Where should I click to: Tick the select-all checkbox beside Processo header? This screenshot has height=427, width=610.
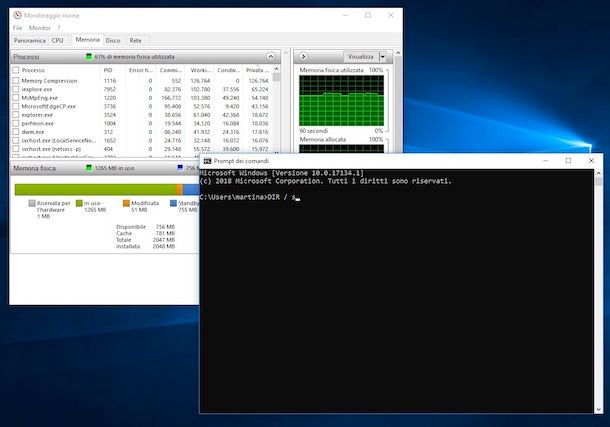[x=16, y=70]
